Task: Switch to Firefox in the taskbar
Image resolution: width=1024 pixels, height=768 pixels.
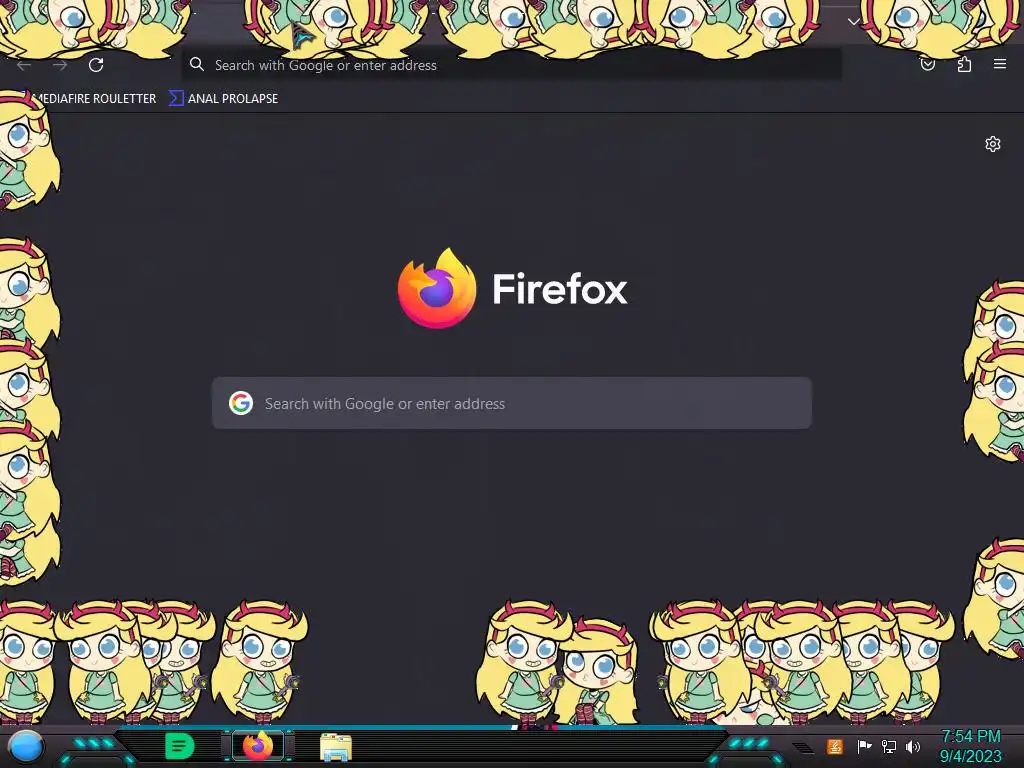Action: click(x=258, y=746)
